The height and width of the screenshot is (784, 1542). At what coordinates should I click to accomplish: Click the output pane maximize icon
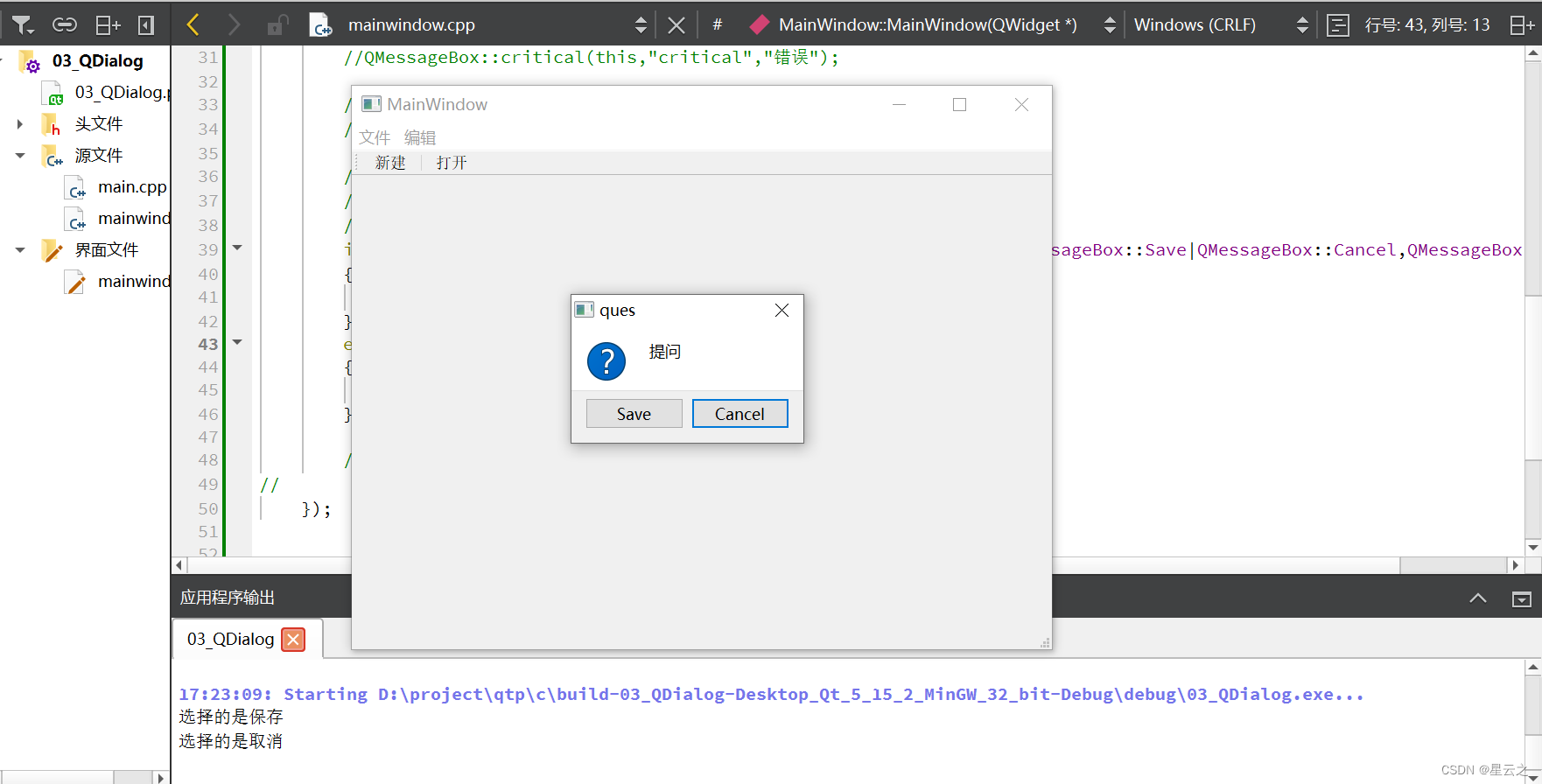click(x=1522, y=599)
